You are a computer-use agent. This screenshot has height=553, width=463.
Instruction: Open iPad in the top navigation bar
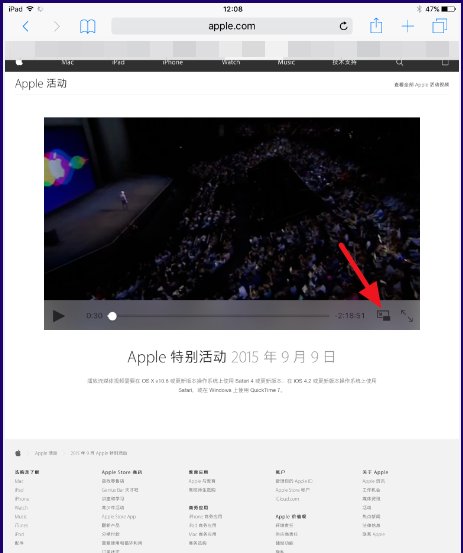(118, 62)
